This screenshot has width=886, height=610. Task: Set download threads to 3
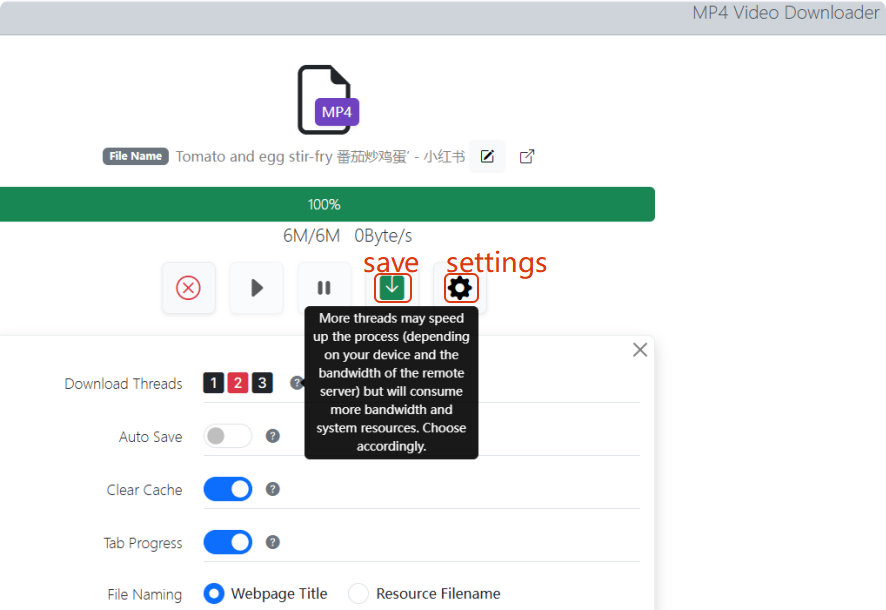click(x=262, y=383)
